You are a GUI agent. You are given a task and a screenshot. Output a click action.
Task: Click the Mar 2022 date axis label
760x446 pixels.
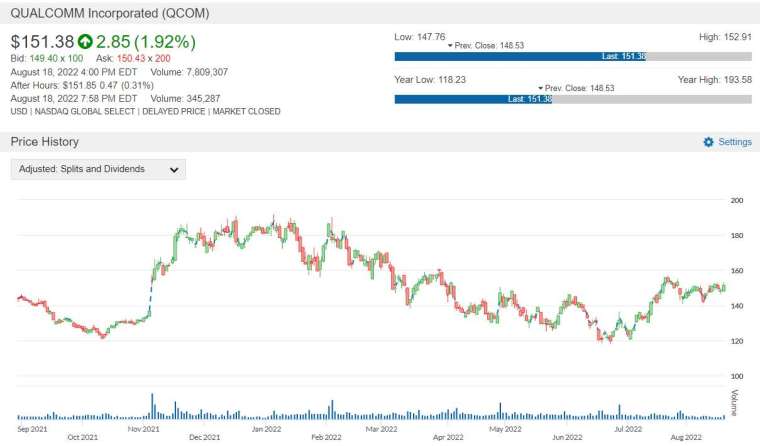point(381,429)
